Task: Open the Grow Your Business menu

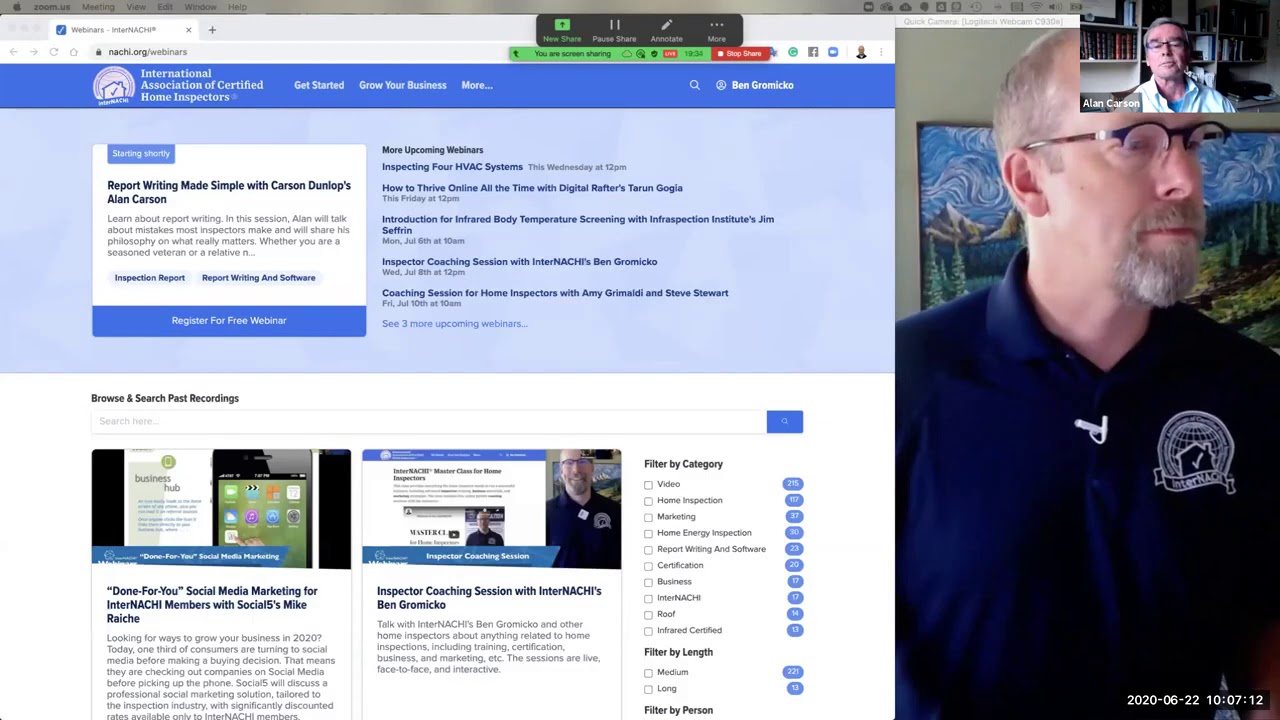Action: pyautogui.click(x=403, y=85)
